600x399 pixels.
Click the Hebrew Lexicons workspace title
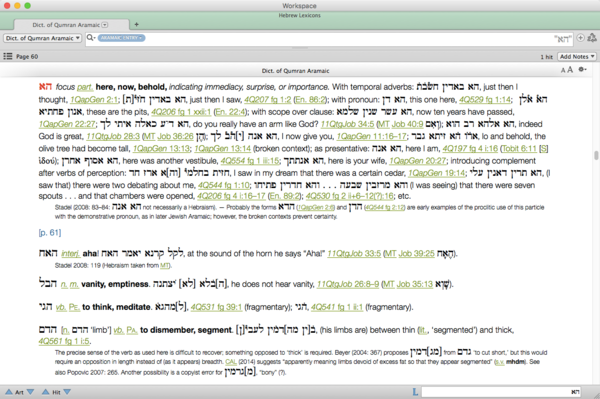[300, 15]
